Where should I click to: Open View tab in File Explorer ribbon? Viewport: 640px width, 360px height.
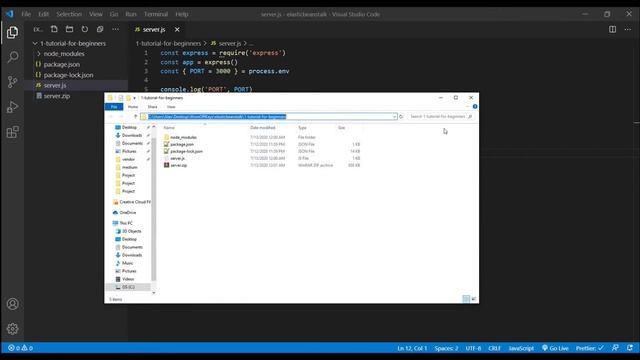tap(171, 107)
